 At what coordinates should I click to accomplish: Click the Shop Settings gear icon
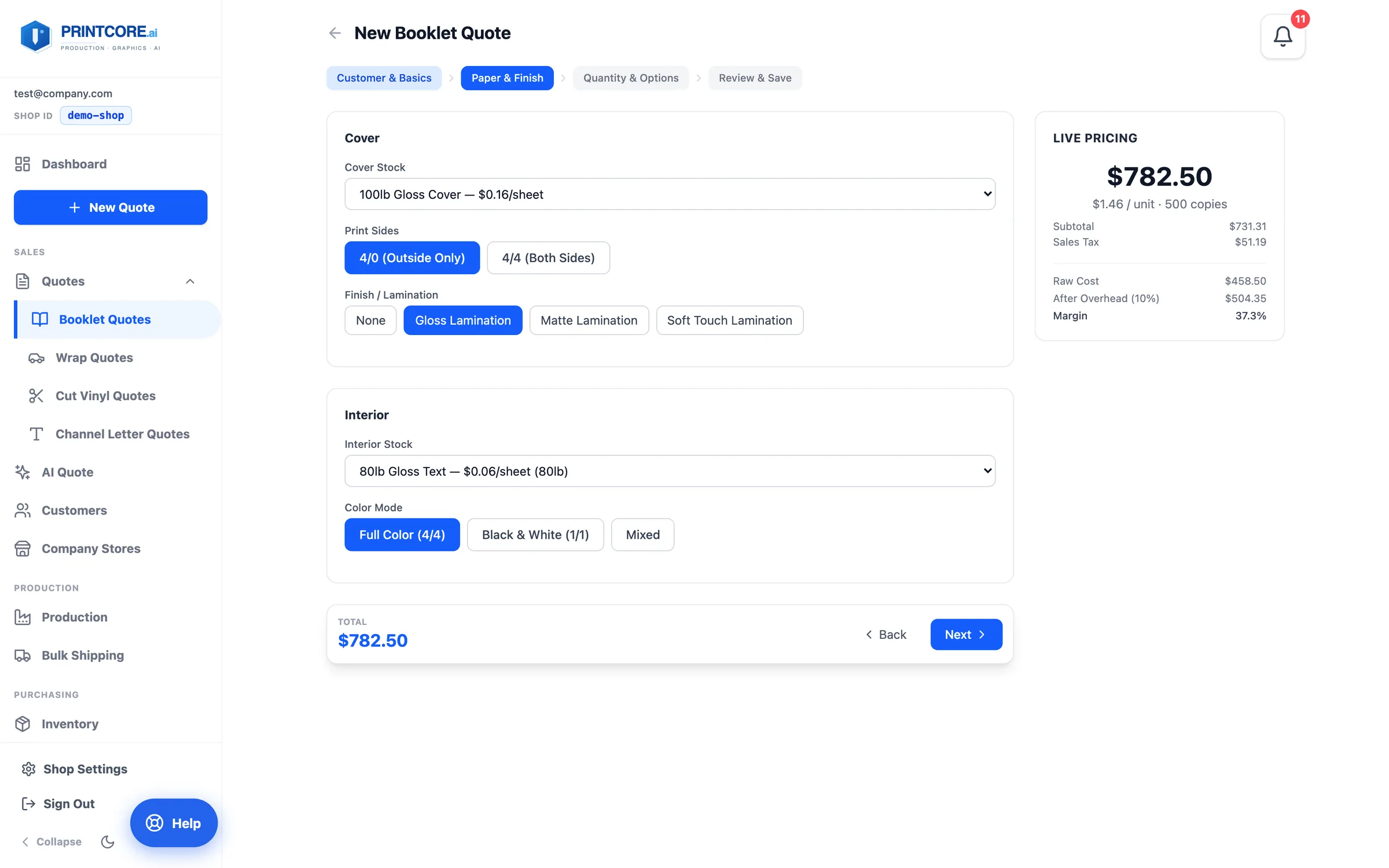point(28,769)
